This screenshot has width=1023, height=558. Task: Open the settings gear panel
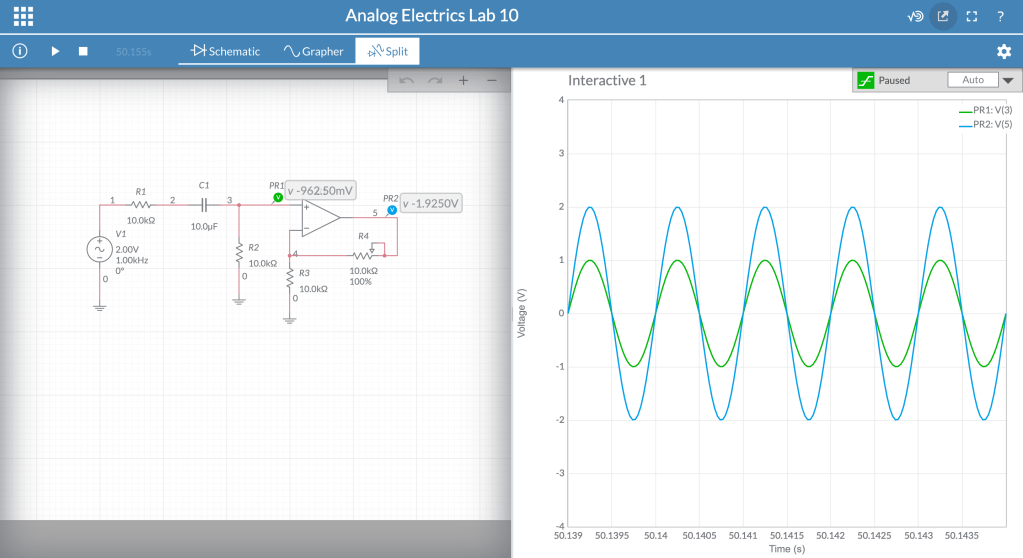[x=1004, y=51]
